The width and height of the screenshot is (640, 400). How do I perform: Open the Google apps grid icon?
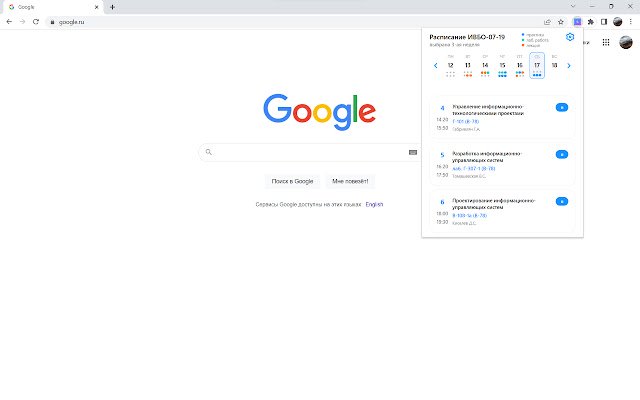606,42
